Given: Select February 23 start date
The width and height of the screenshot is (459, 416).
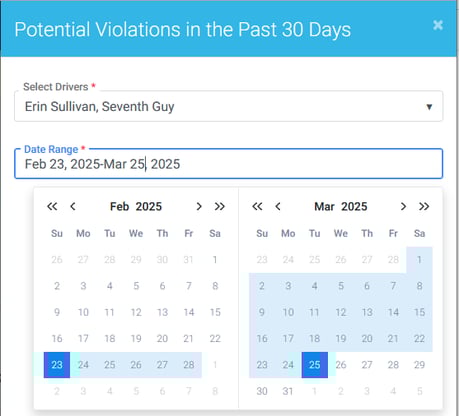Looking at the screenshot, I should tap(57, 365).
